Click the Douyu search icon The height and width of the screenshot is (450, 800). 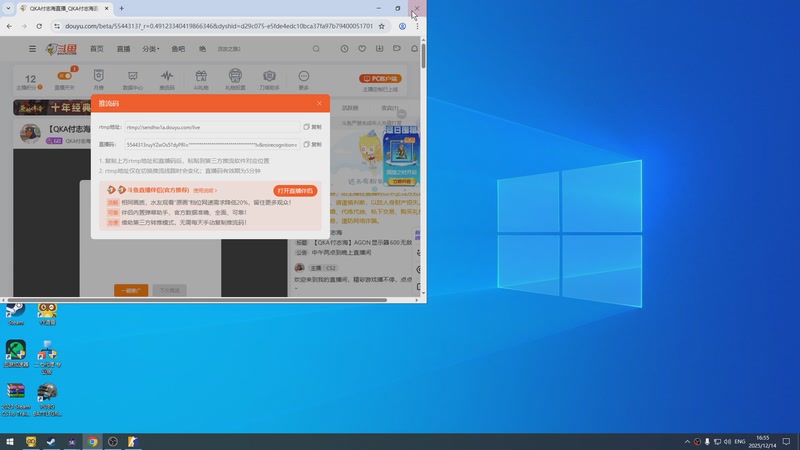[x=316, y=49]
